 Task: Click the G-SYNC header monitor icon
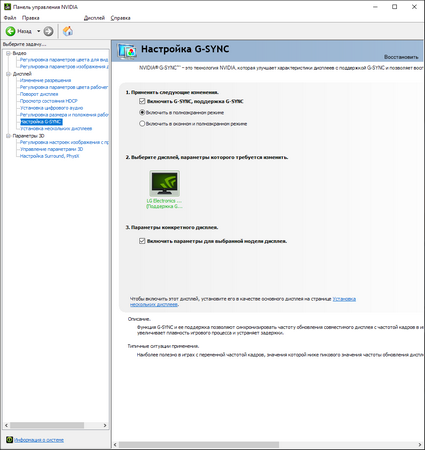point(127,51)
